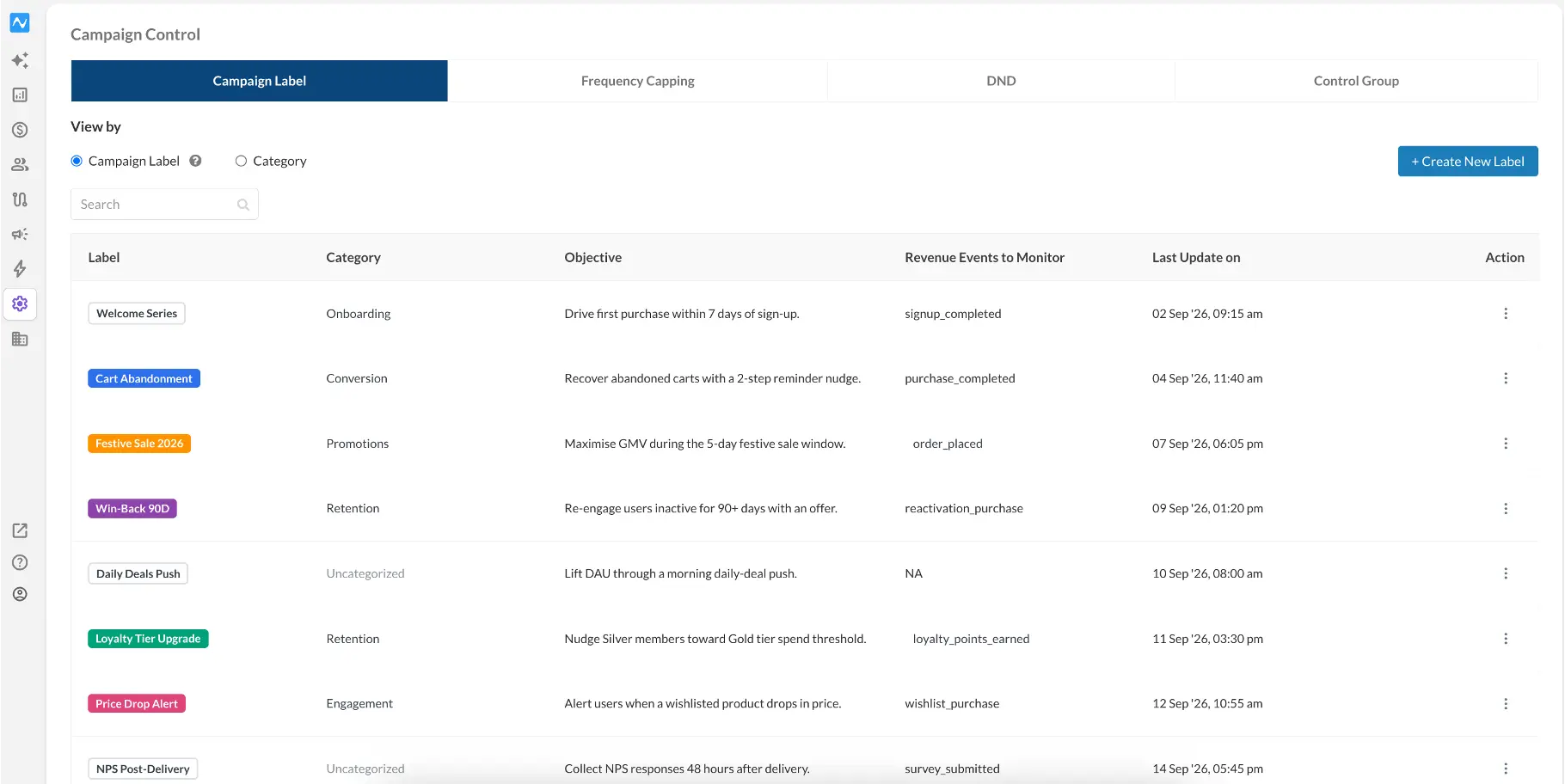Image resolution: width=1565 pixels, height=784 pixels.
Task: Focus the Search input field
Action: [x=164, y=205]
